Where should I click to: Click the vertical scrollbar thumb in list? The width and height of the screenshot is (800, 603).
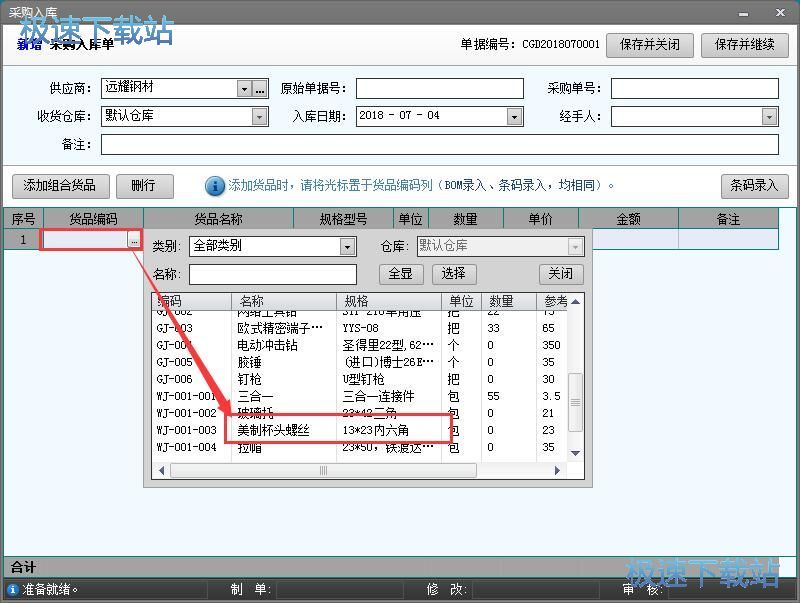pyautogui.click(x=576, y=403)
